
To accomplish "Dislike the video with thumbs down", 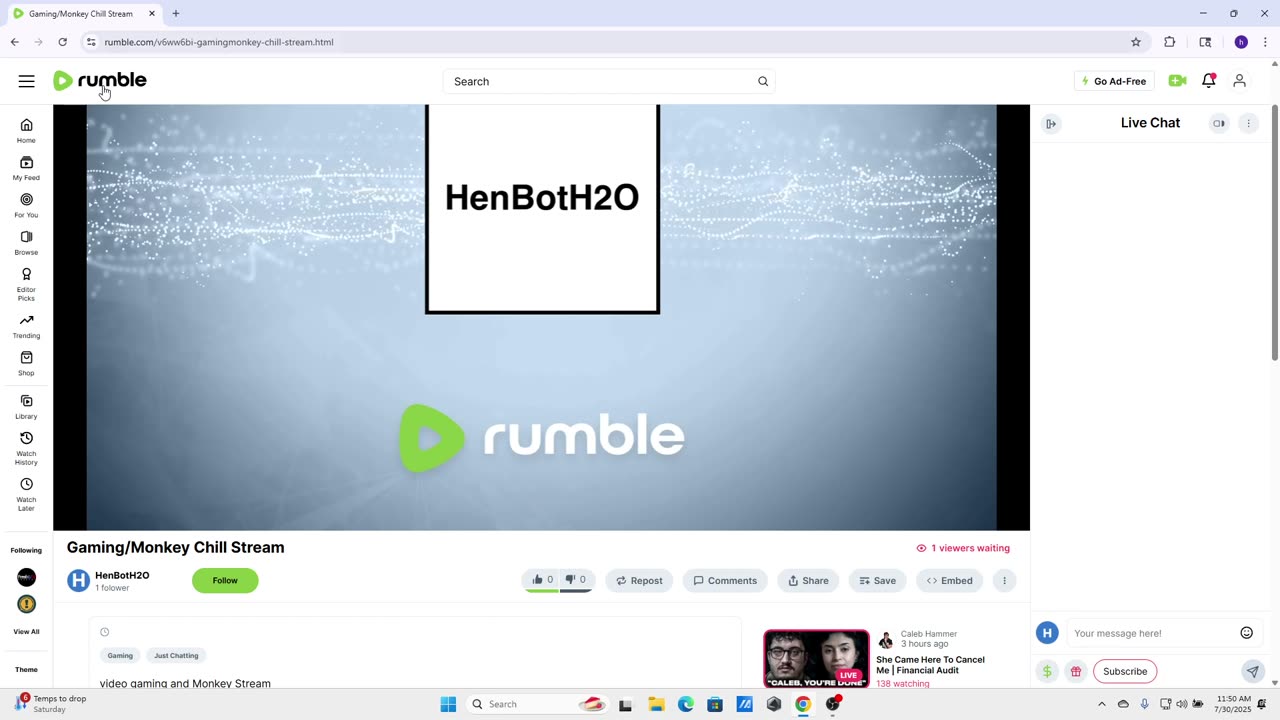I will (x=576, y=580).
